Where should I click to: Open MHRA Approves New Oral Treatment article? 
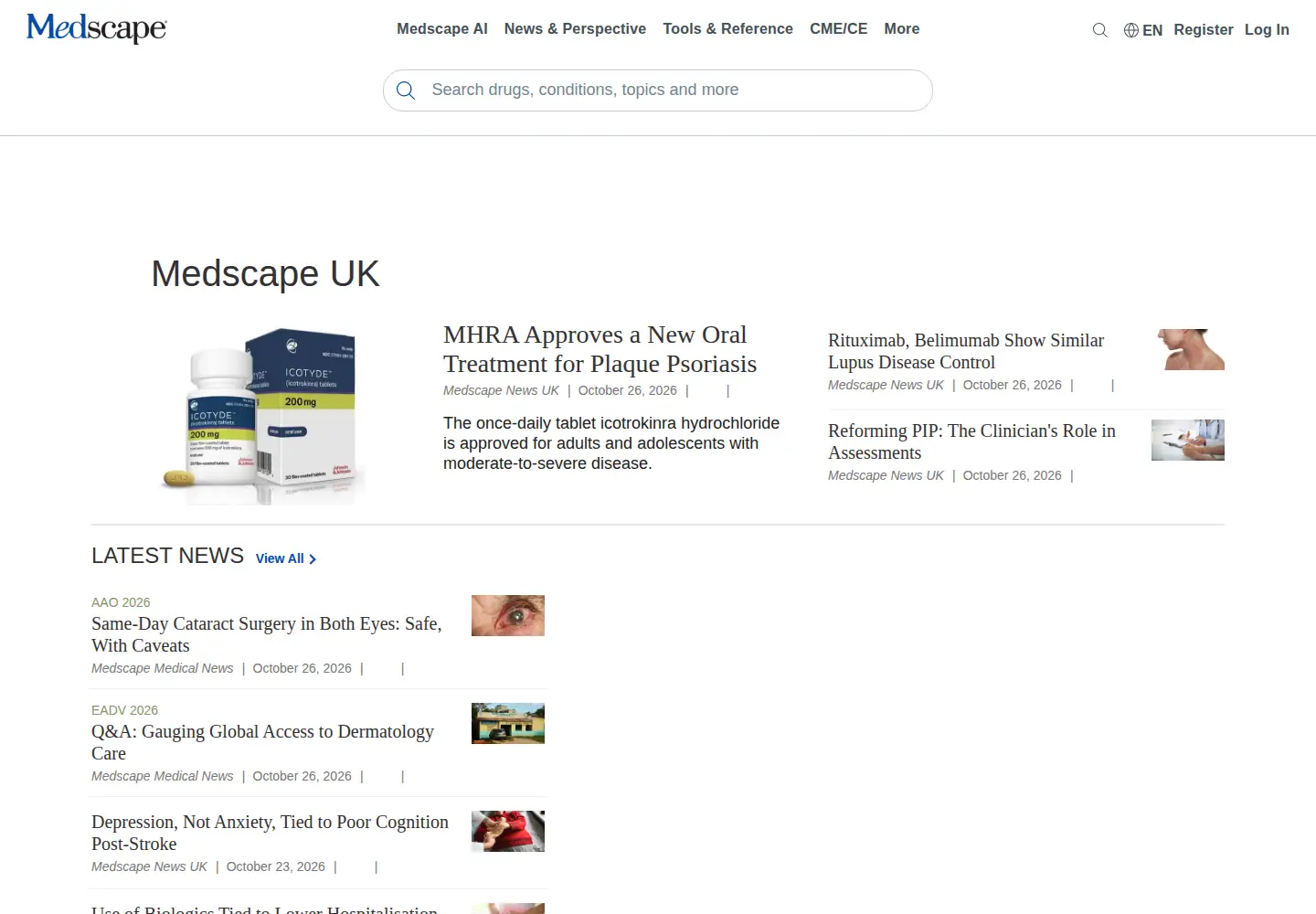coord(600,349)
